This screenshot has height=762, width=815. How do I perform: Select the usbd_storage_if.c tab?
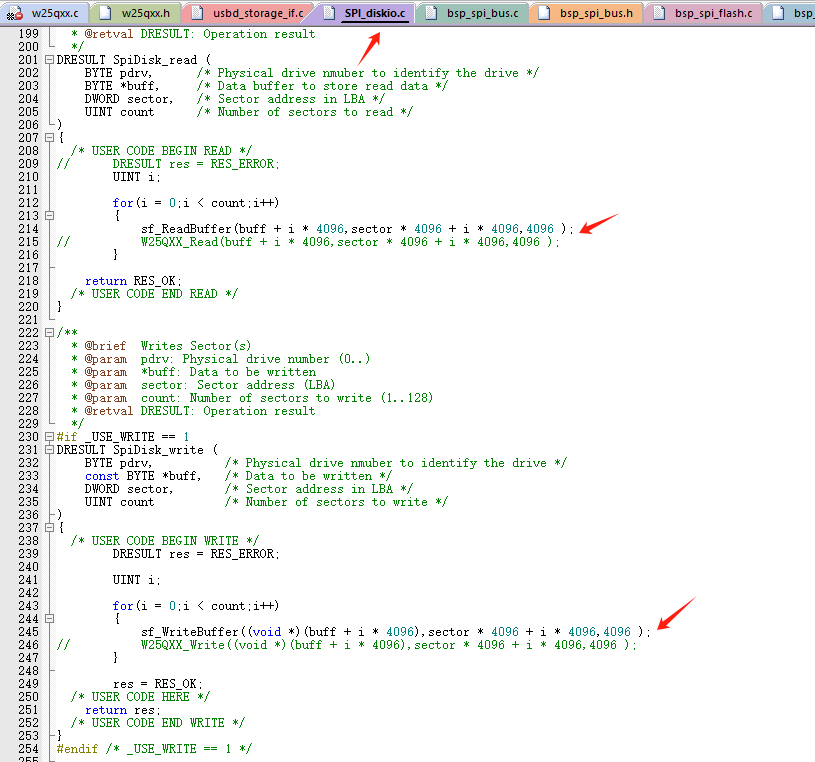click(x=249, y=13)
